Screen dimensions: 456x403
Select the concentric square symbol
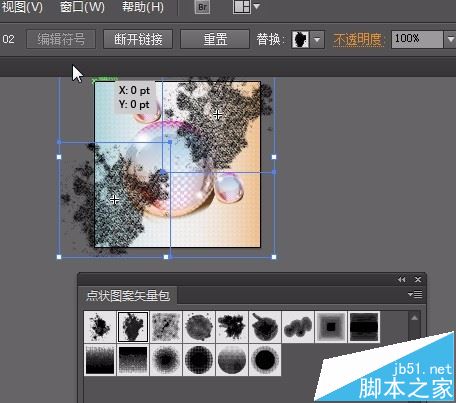331,327
